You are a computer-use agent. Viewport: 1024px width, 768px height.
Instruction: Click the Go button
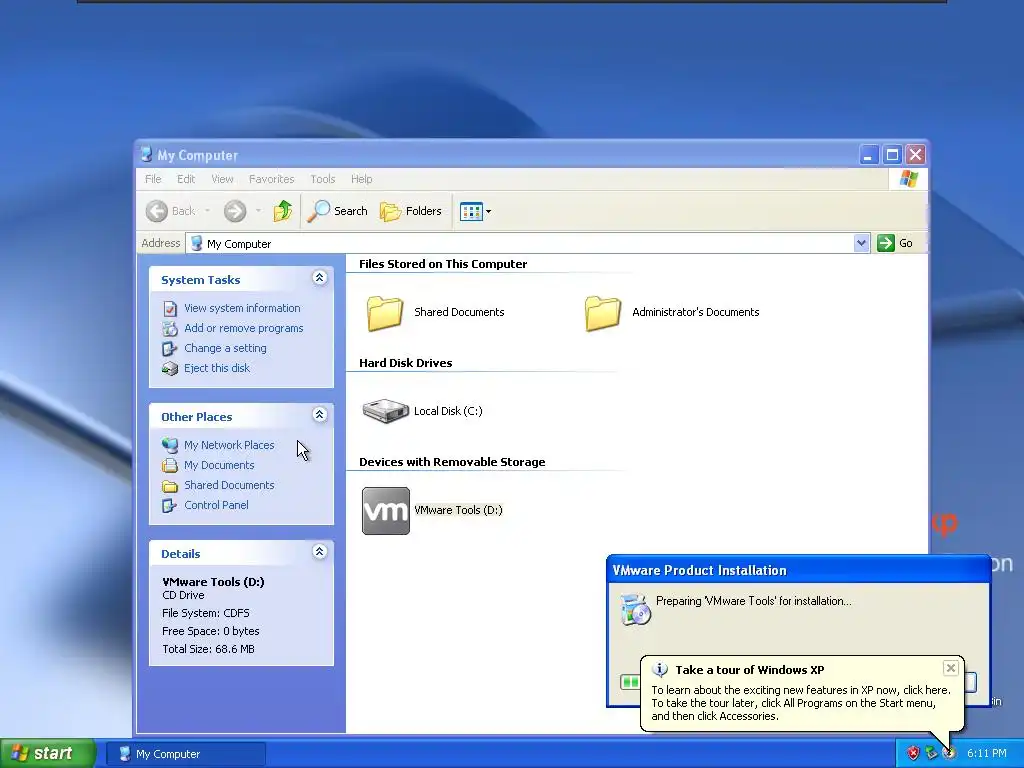[x=895, y=243]
